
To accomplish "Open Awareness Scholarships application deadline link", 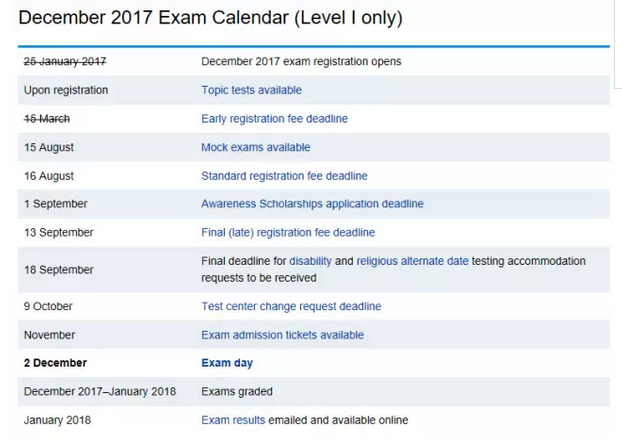I will click(312, 204).
